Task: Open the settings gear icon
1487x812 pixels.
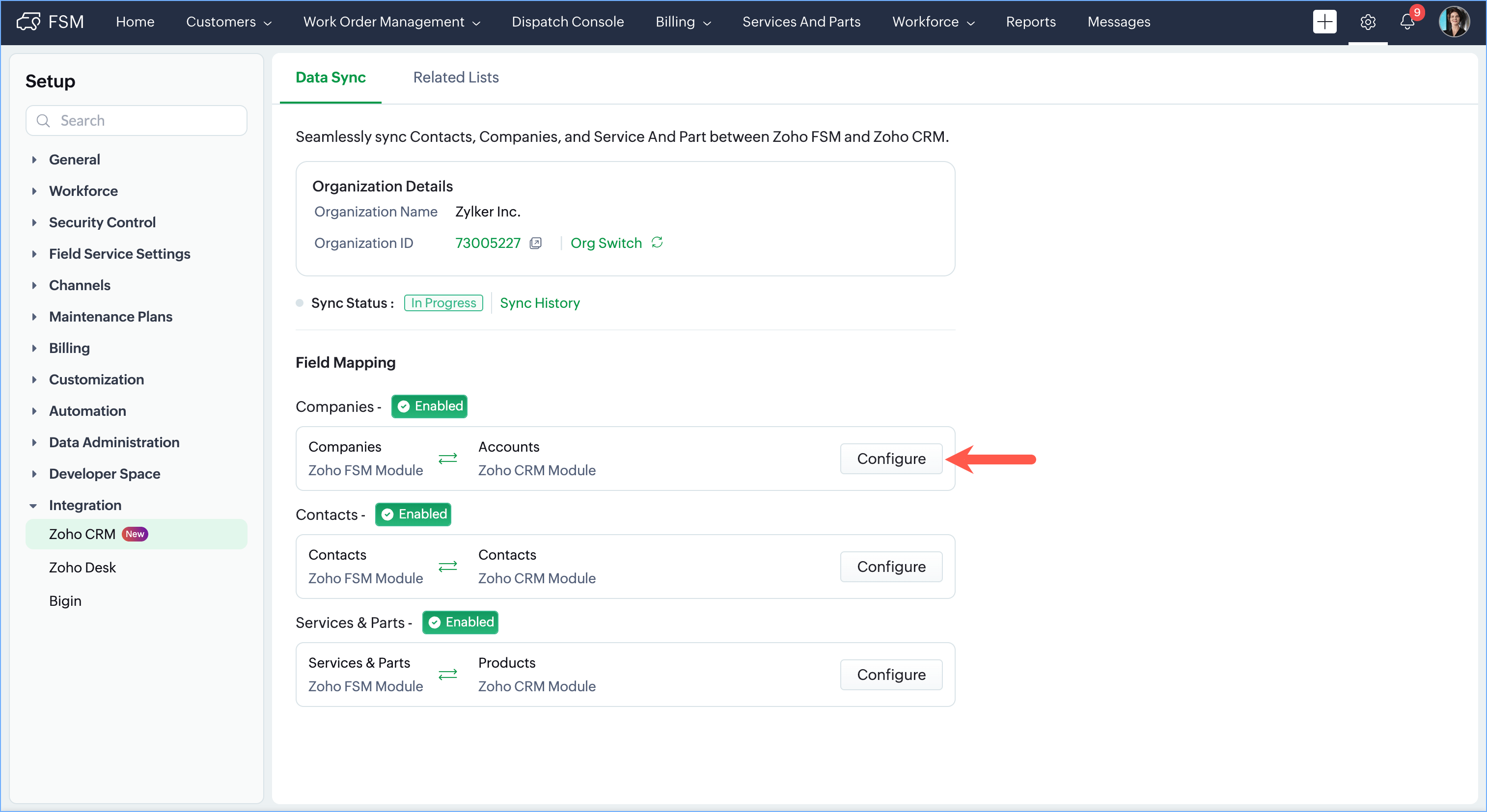Action: [1368, 22]
